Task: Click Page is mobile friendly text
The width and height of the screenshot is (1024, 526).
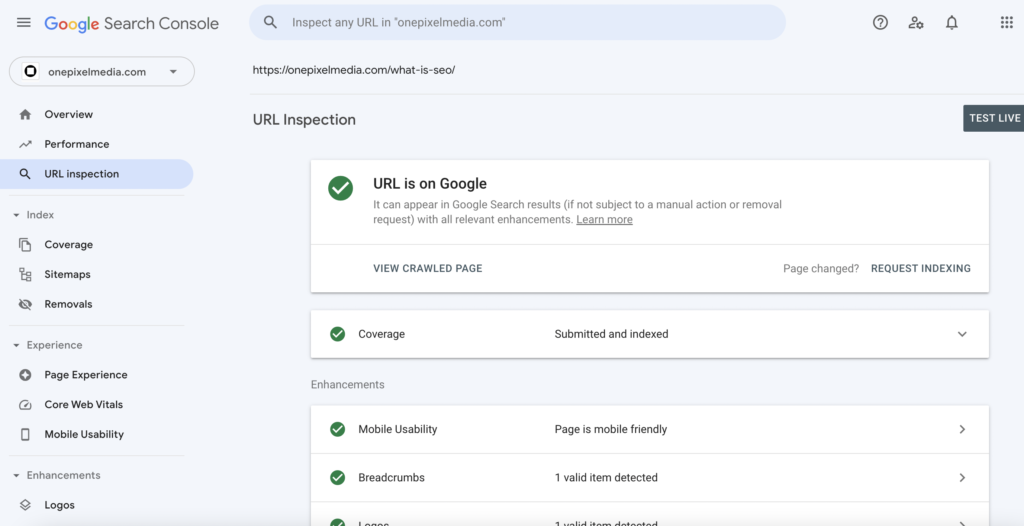Action: 611,429
